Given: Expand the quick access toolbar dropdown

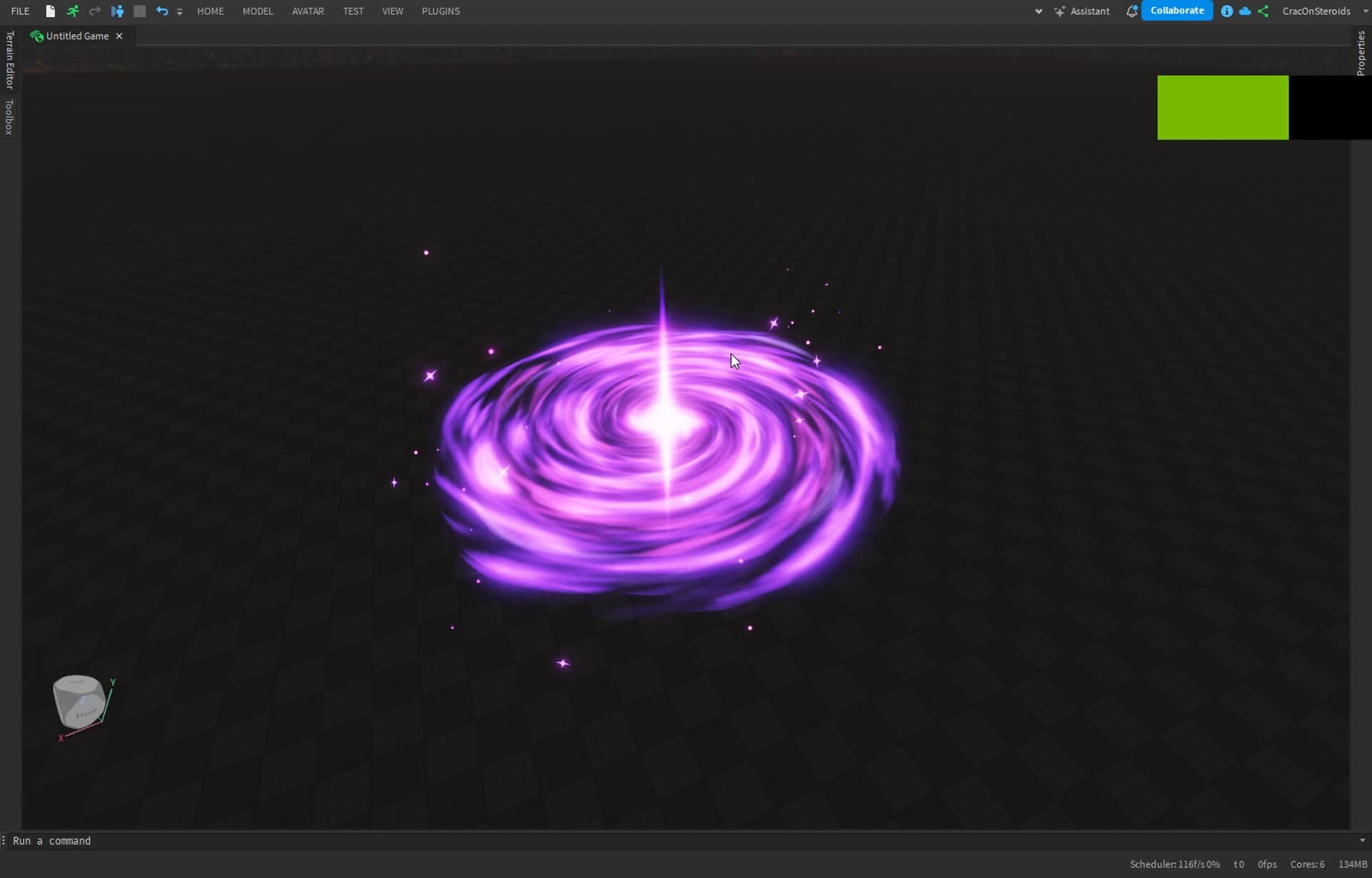Looking at the screenshot, I should coord(179,11).
